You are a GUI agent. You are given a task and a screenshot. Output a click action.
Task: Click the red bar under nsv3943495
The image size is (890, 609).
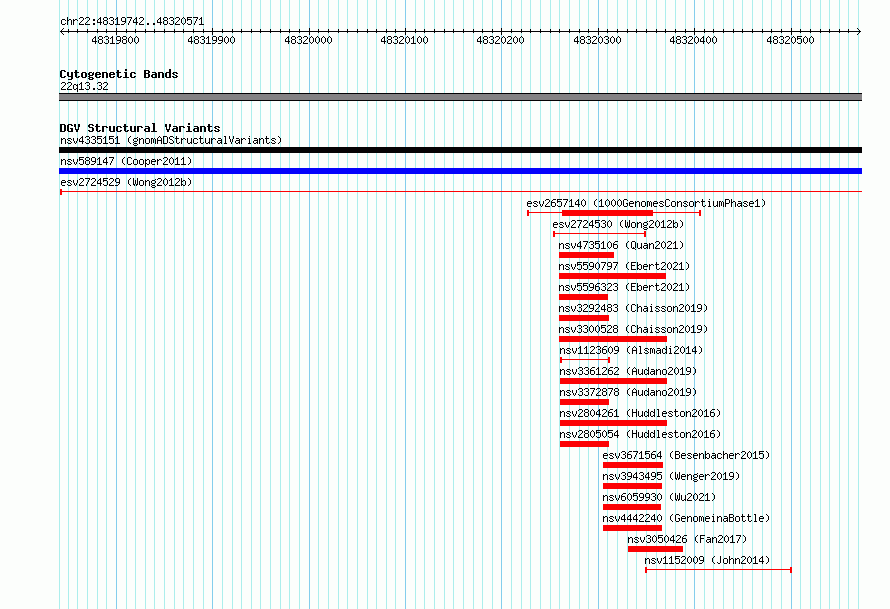point(632,486)
